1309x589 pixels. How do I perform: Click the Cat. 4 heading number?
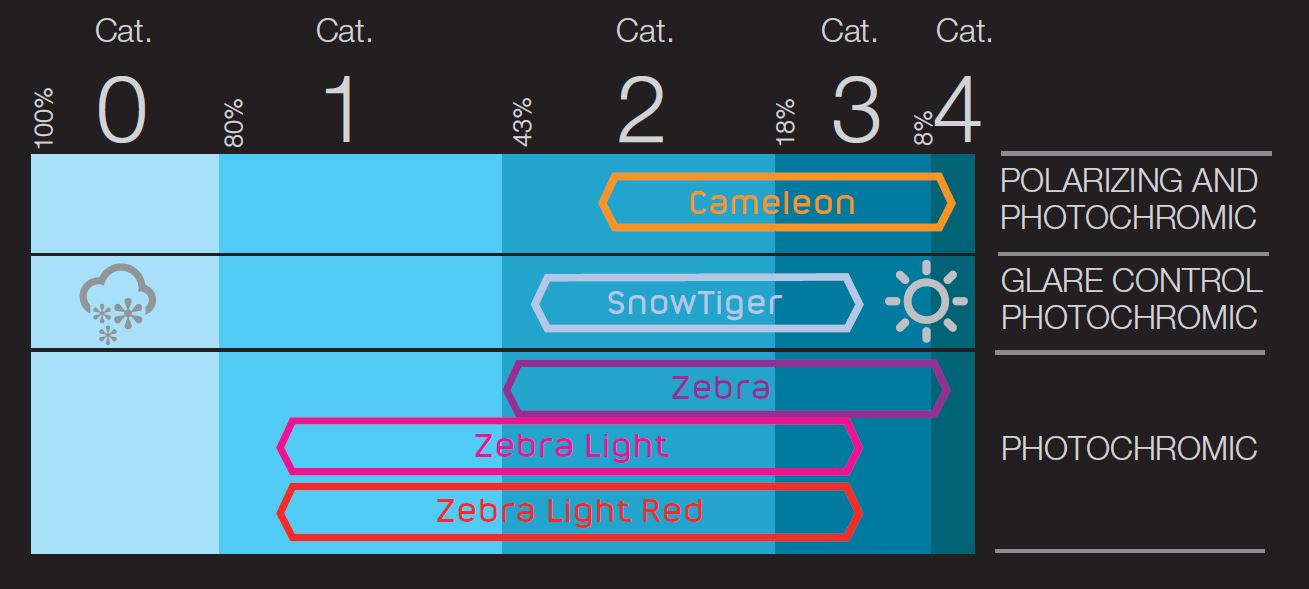click(958, 110)
